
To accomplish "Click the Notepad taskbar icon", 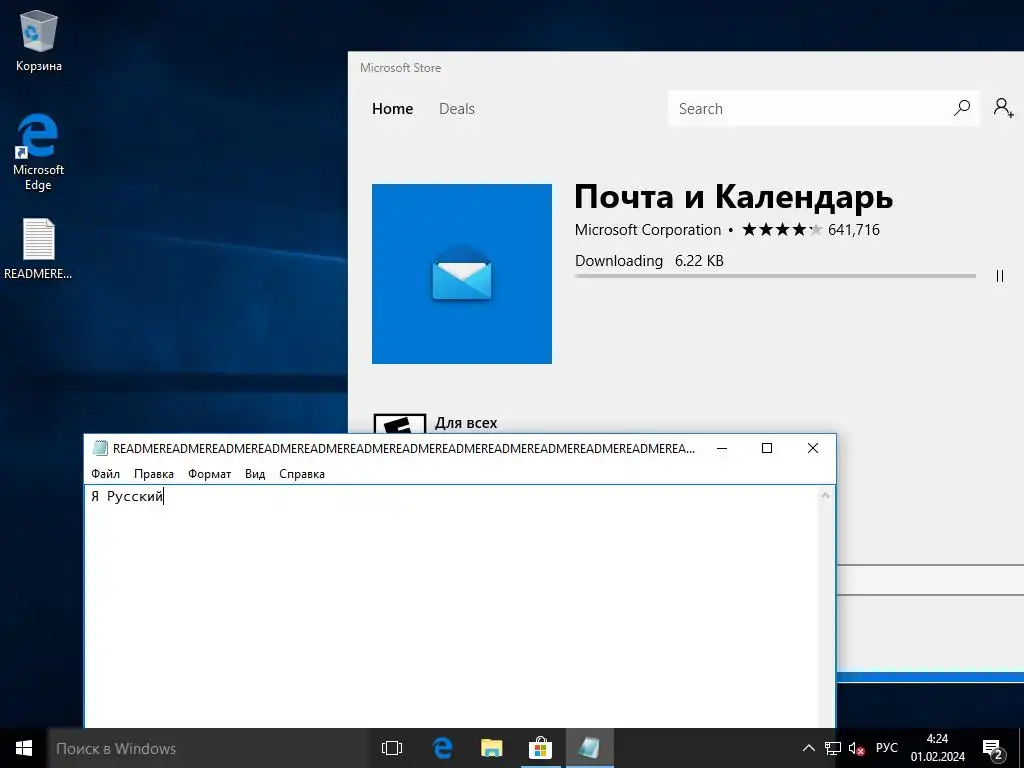I will 589,748.
